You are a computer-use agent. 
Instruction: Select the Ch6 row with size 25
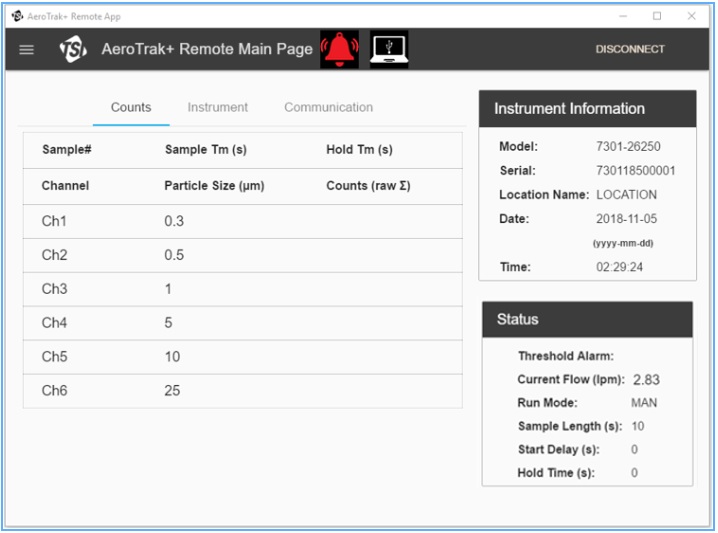[242, 391]
